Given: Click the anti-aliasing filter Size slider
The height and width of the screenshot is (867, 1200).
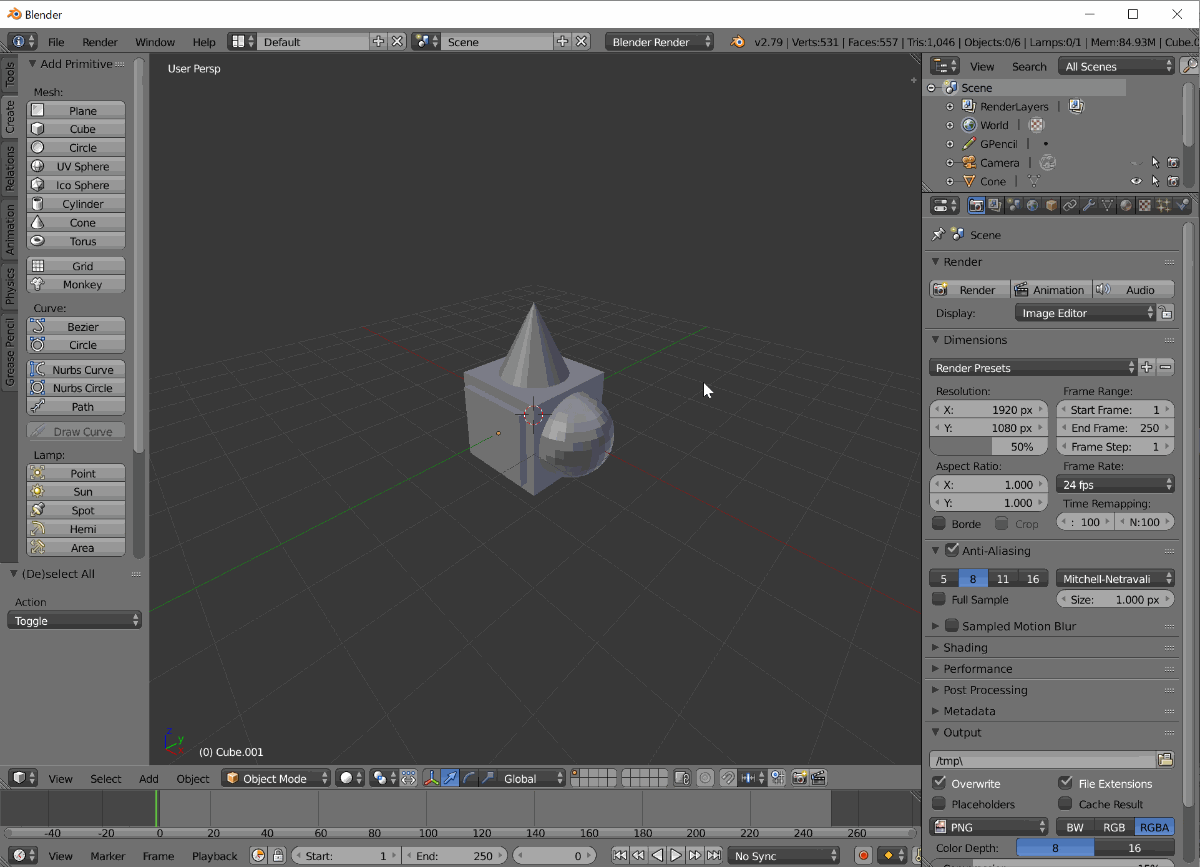Looking at the screenshot, I should tap(1115, 599).
